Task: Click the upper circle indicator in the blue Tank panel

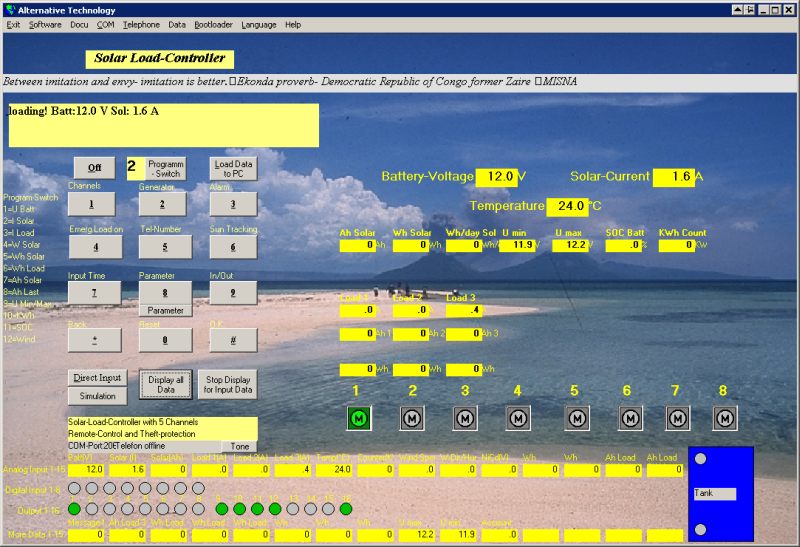Action: pyautogui.click(x=701, y=459)
